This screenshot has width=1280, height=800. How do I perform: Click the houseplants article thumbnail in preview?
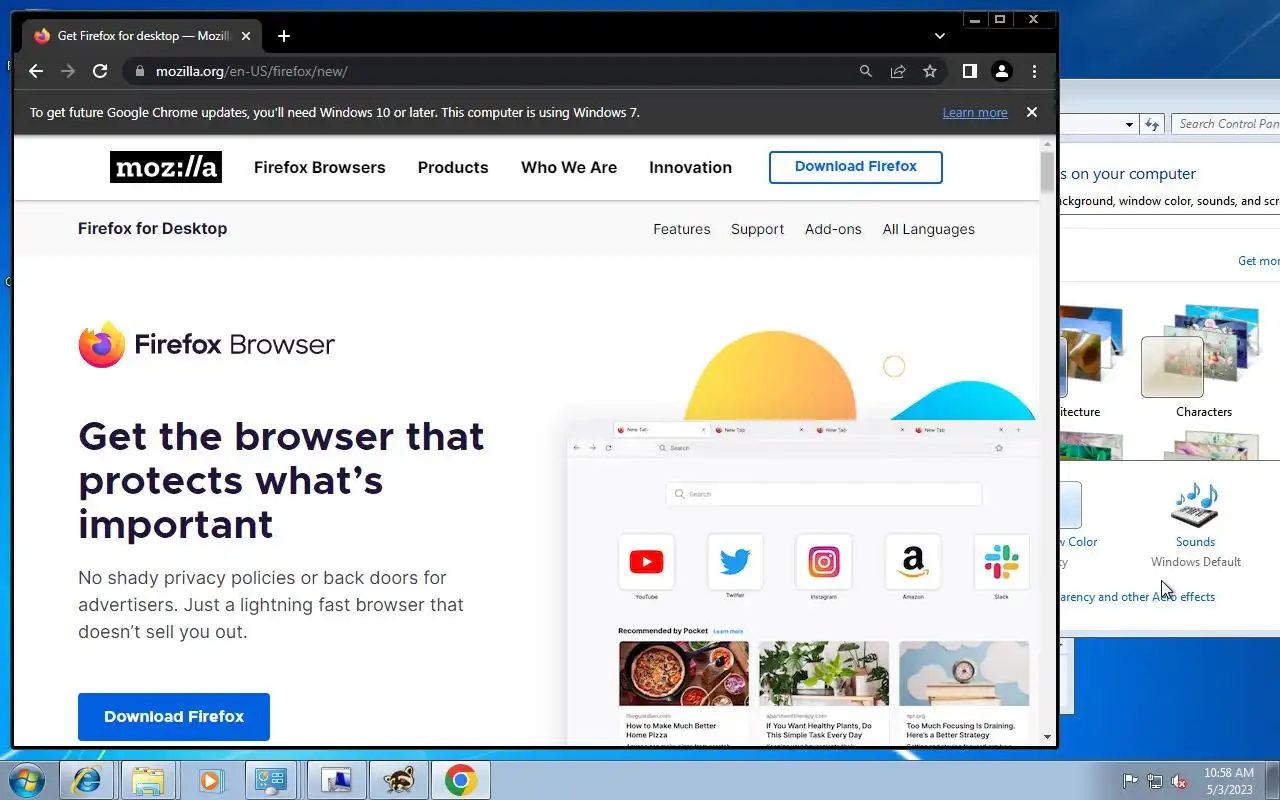tap(824, 674)
